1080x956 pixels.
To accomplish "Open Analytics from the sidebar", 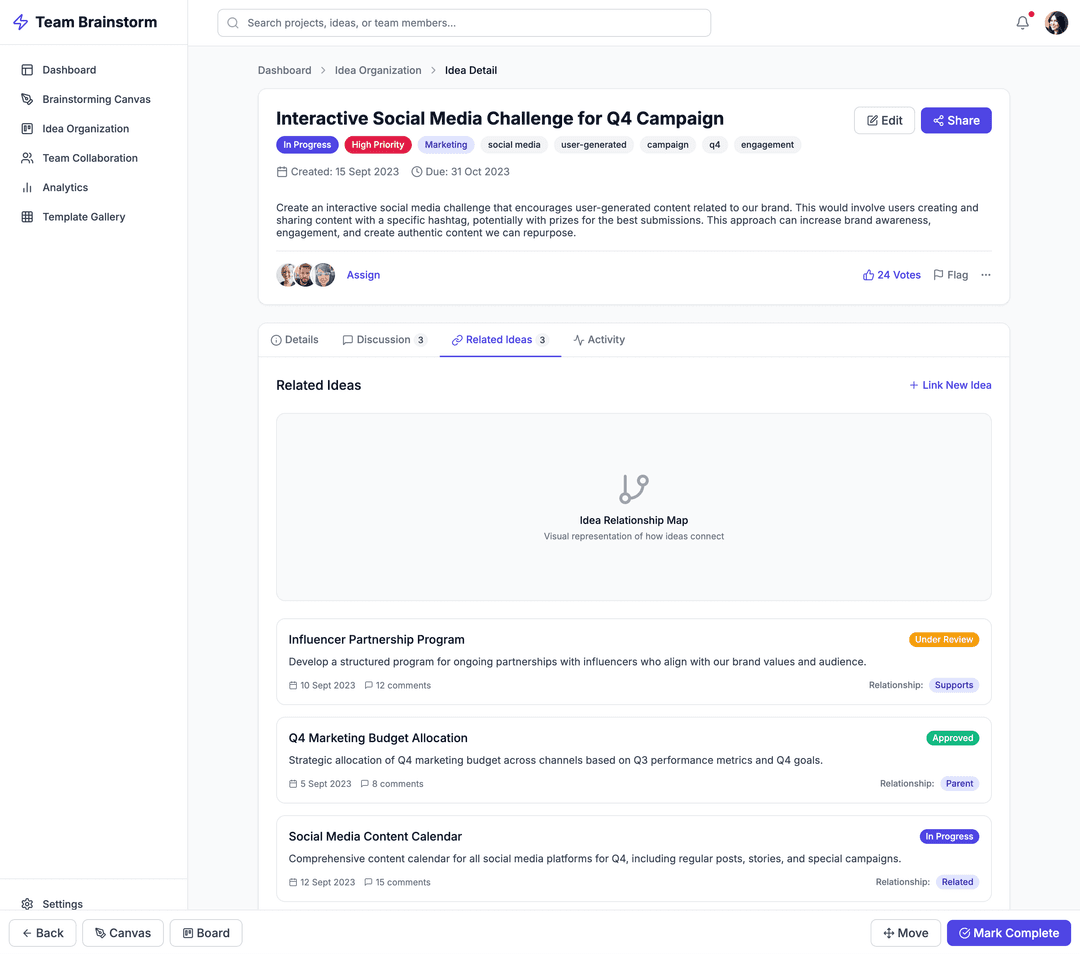I will (x=65, y=187).
